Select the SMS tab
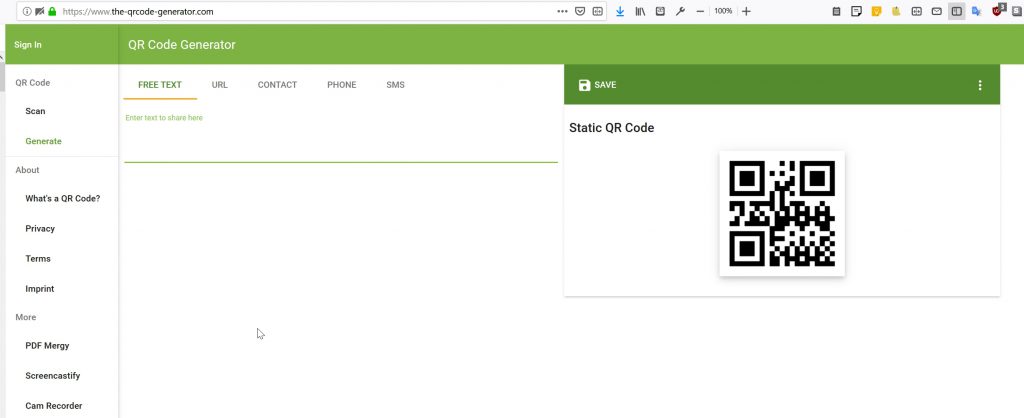This screenshot has height=418, width=1024. [x=395, y=85]
